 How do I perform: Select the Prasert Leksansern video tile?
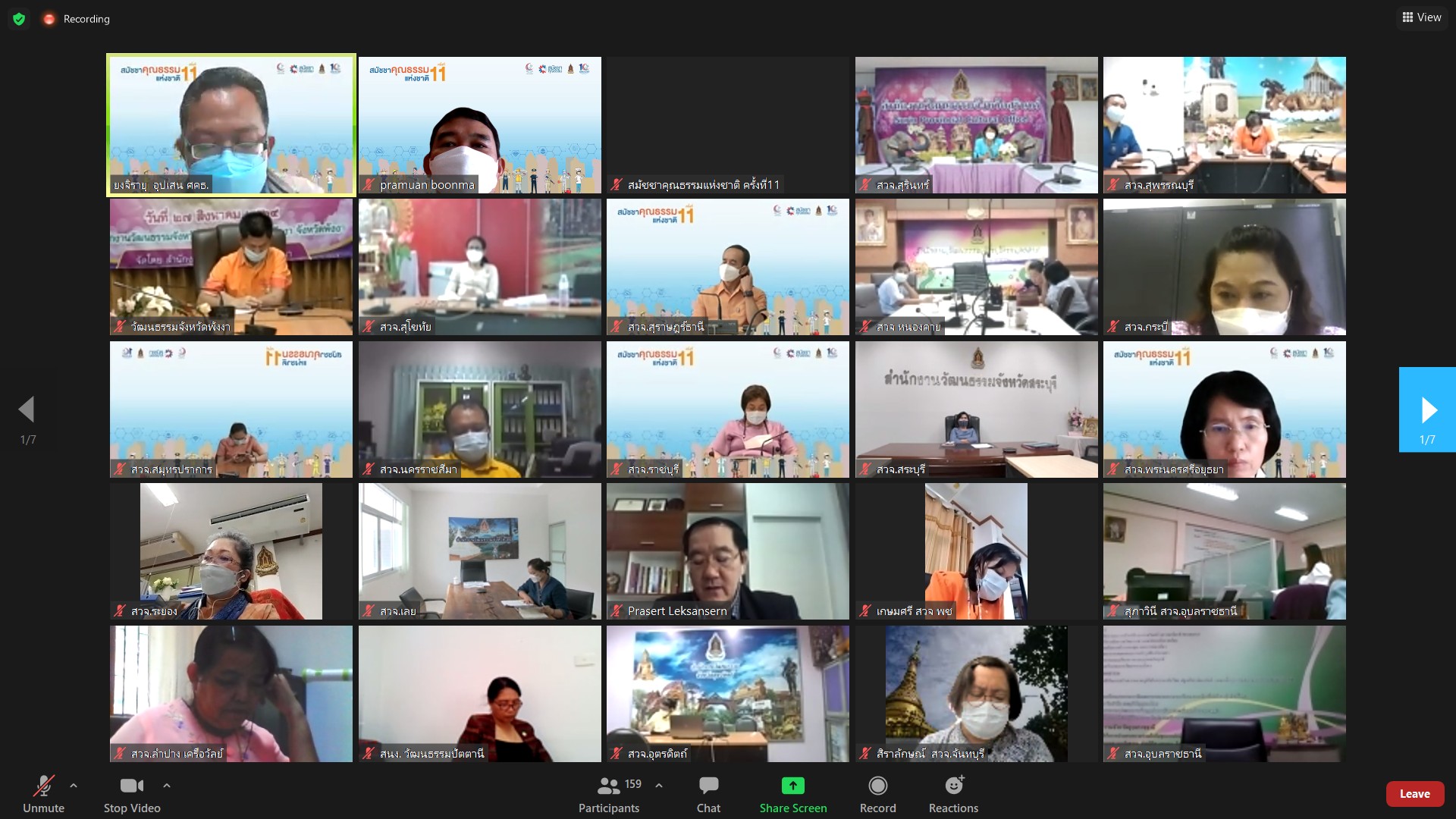727,551
